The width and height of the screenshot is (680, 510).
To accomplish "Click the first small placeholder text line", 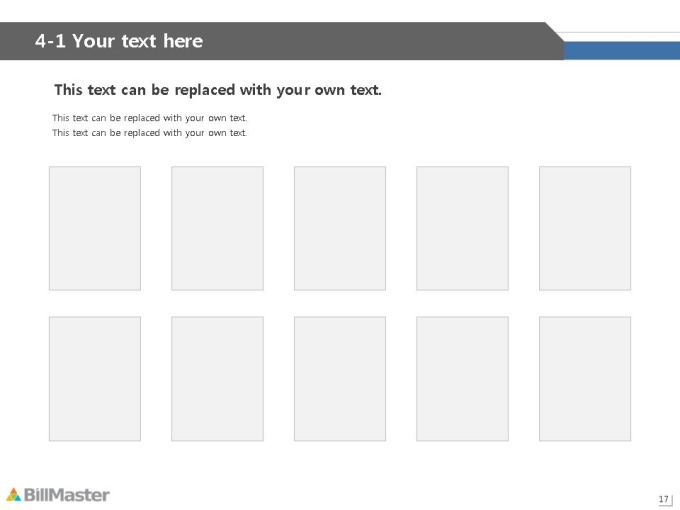I will 150,118.
